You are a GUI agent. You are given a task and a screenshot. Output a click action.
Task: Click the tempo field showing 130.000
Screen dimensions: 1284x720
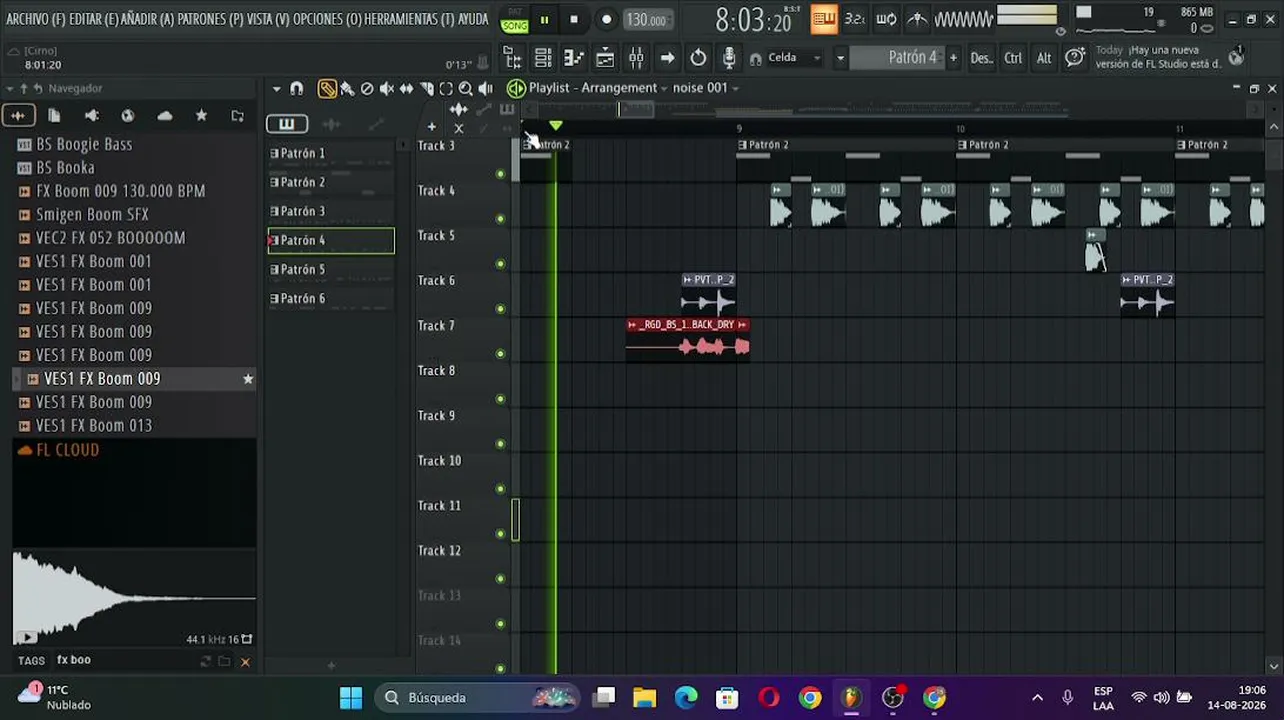point(646,20)
